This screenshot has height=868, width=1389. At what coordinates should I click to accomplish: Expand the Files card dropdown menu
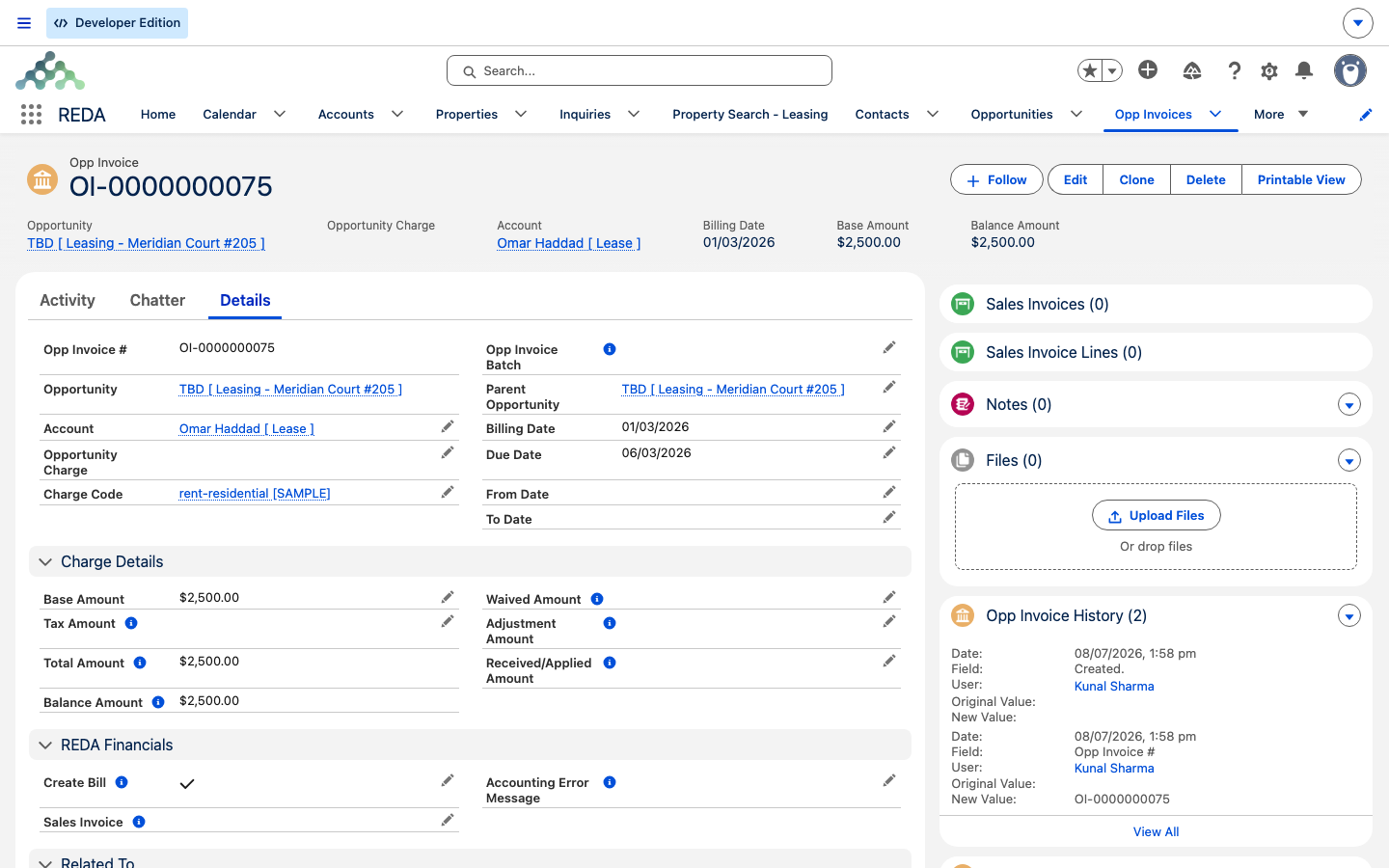click(1349, 461)
